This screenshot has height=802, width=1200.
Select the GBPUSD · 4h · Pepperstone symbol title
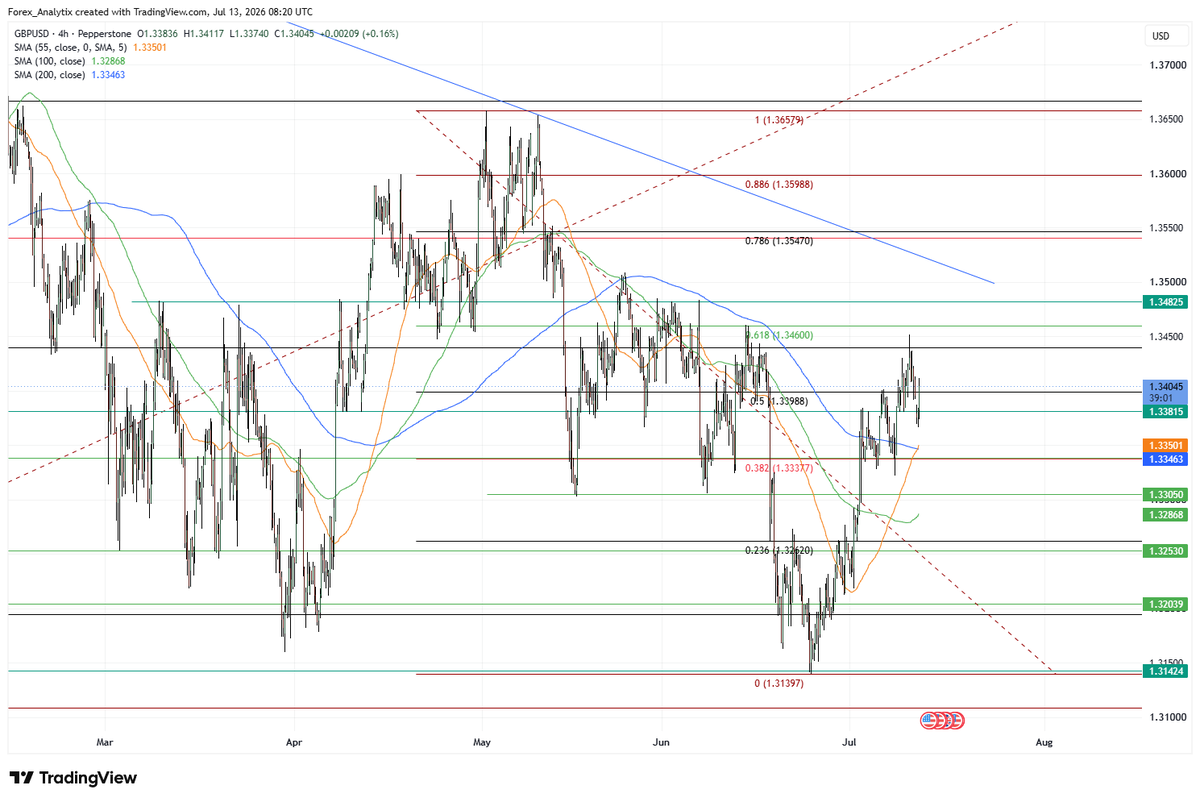pos(74,33)
